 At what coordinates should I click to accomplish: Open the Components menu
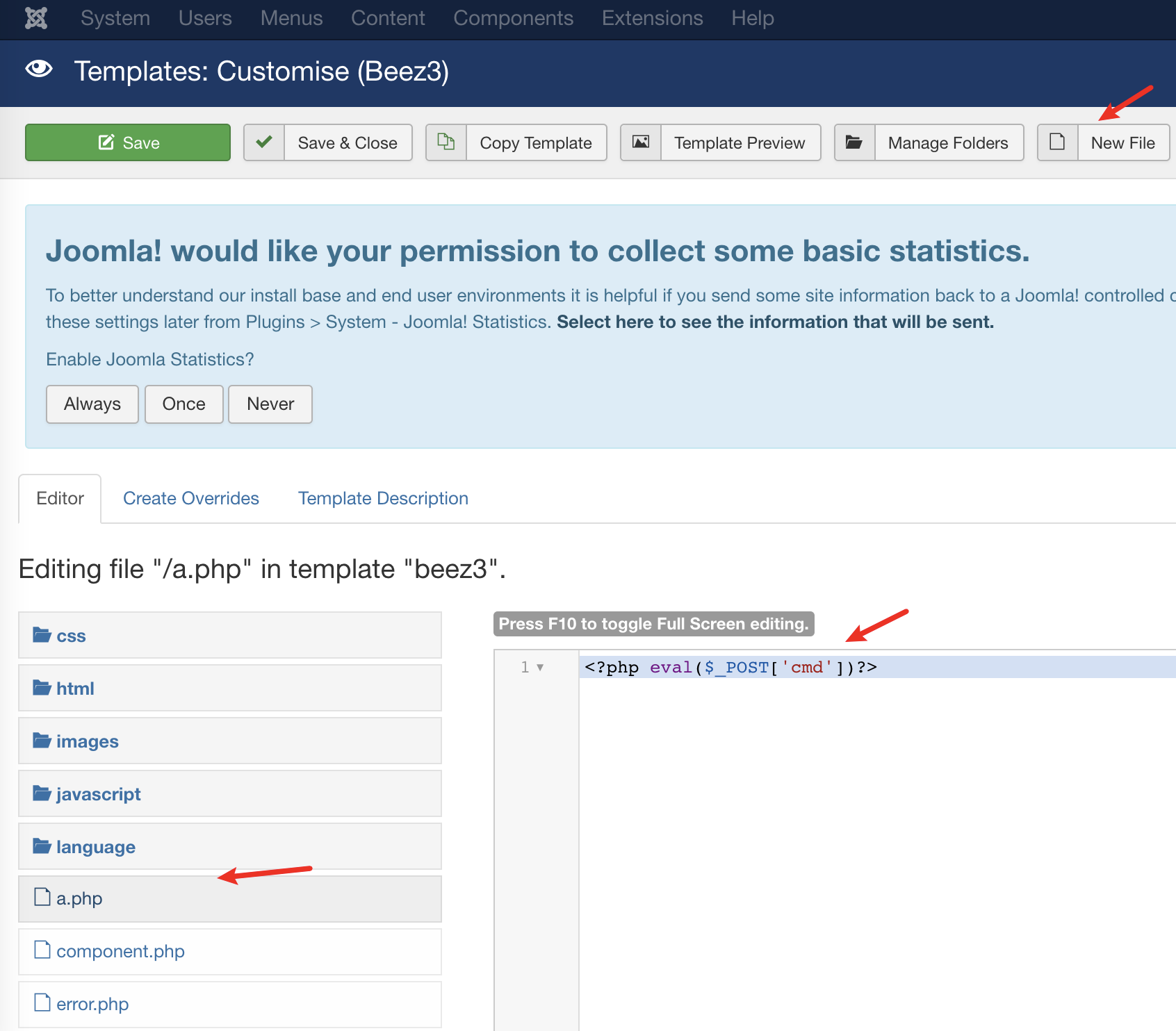[x=514, y=18]
